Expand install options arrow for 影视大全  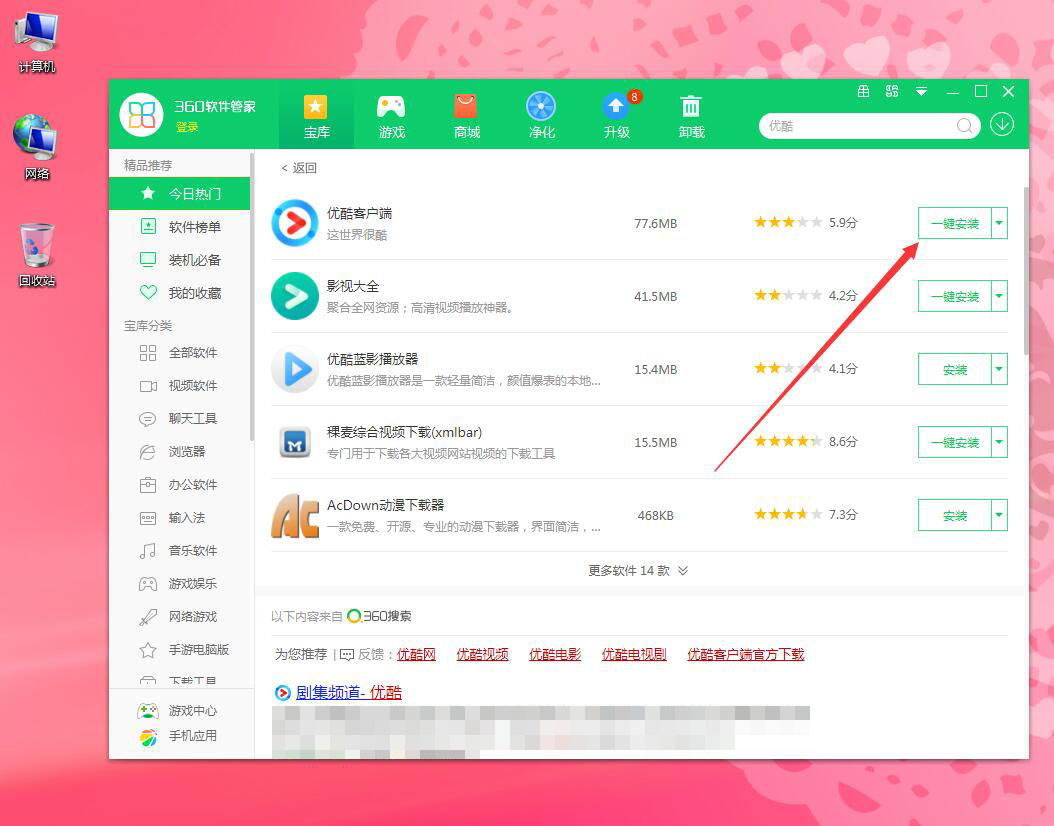pos(1000,296)
